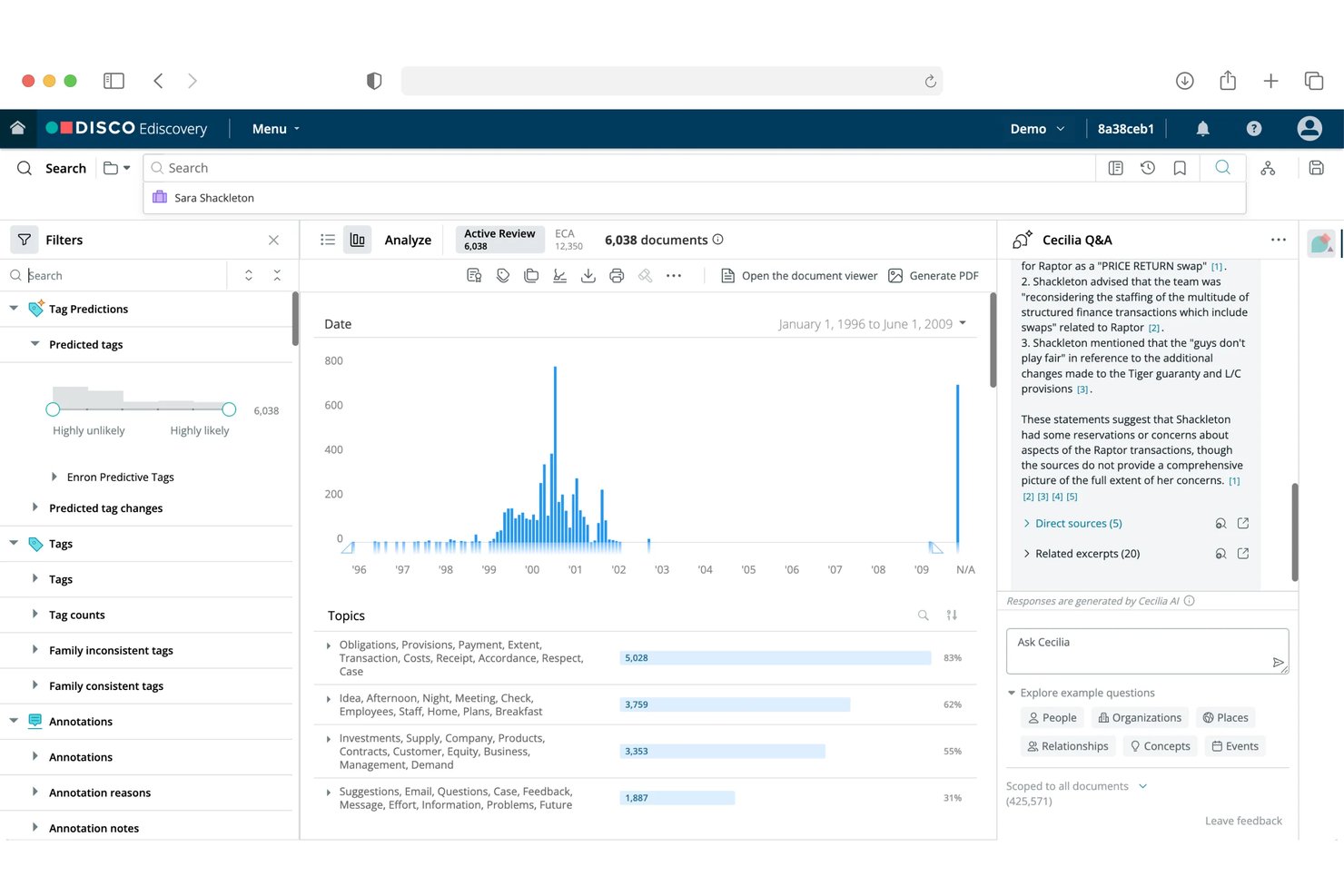
Task: Collapse all filter sections icon
Action: 277,275
